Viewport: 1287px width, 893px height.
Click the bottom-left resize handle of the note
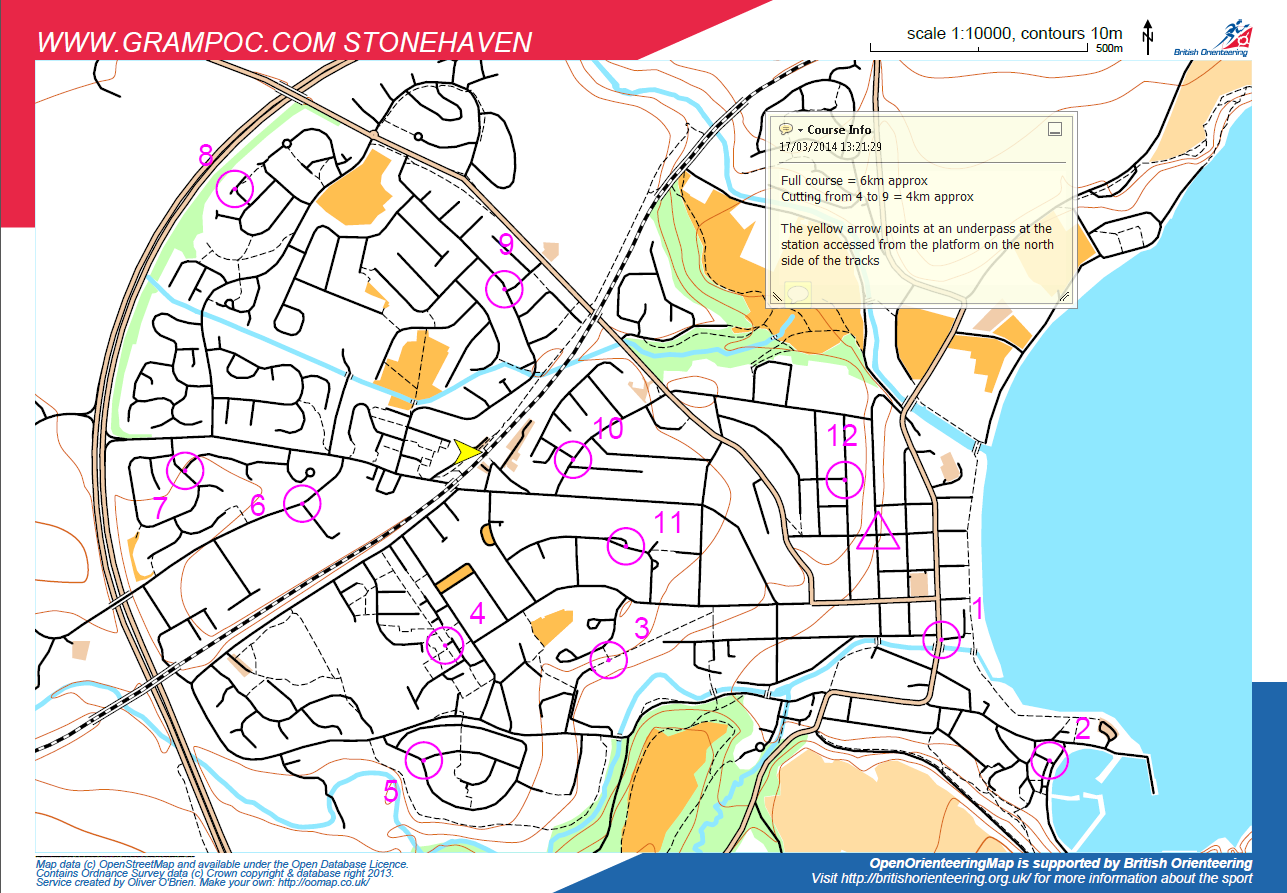[776, 296]
